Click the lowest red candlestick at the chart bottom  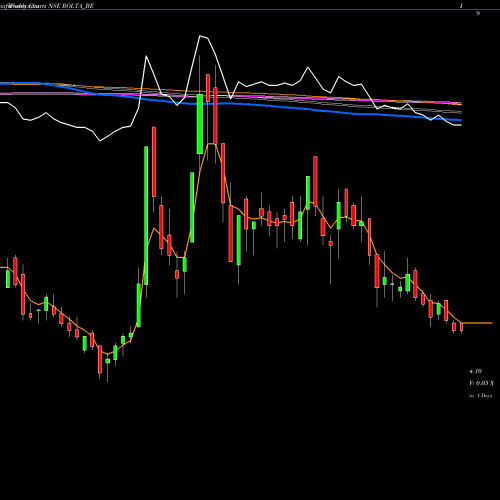click(x=100, y=359)
